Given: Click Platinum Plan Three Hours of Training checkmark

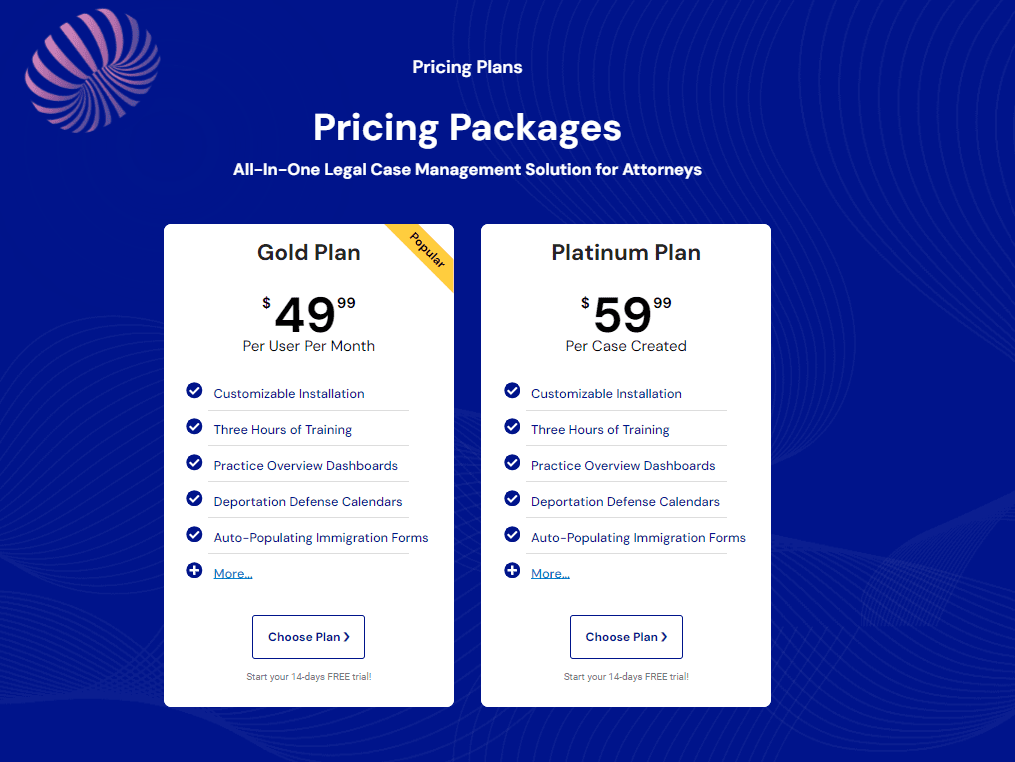Looking at the screenshot, I should click(x=512, y=427).
